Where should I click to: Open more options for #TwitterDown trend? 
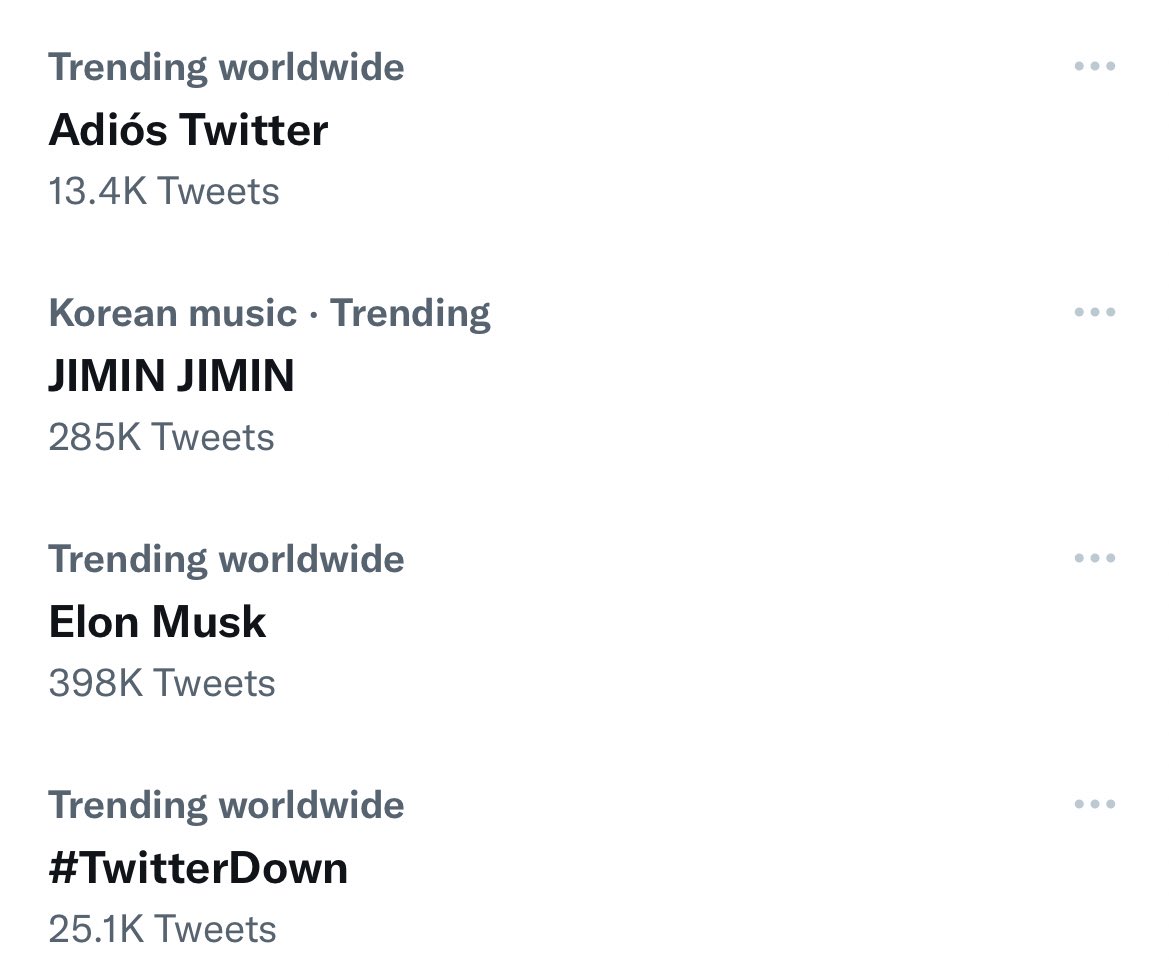pyautogui.click(x=1094, y=804)
